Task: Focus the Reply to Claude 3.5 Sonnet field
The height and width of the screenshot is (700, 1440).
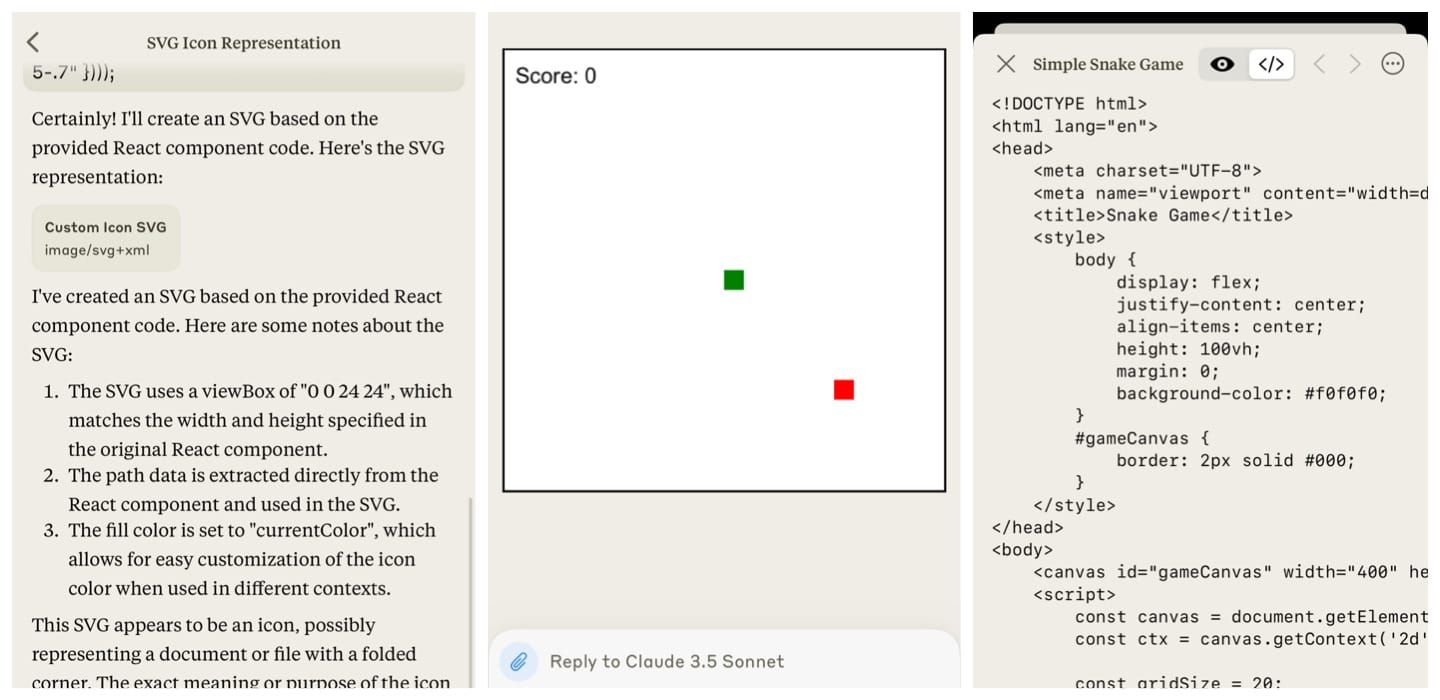Action: pyautogui.click(x=666, y=661)
